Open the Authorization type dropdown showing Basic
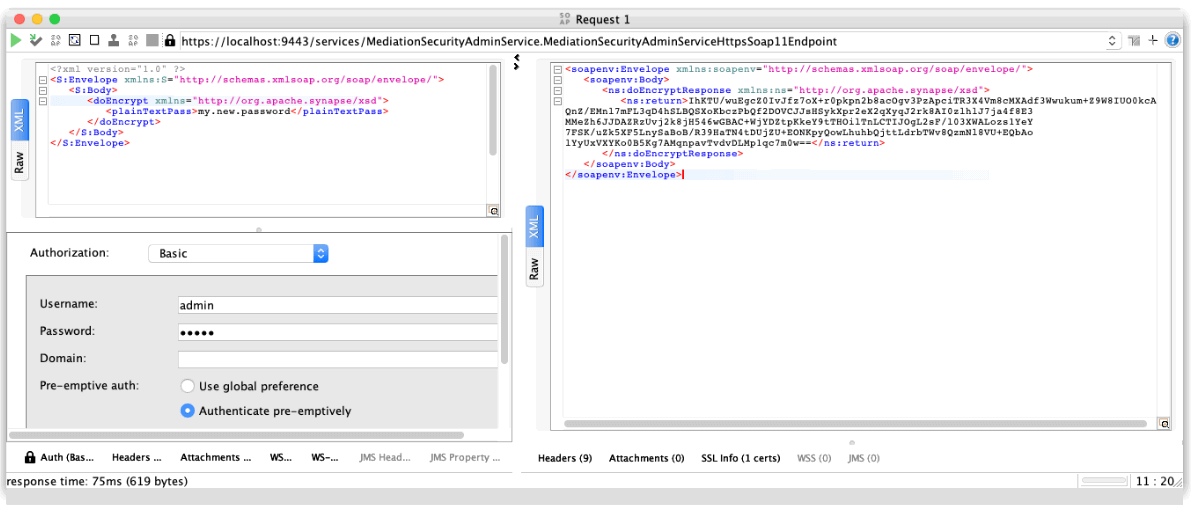The image size is (1199, 518). [x=238, y=254]
